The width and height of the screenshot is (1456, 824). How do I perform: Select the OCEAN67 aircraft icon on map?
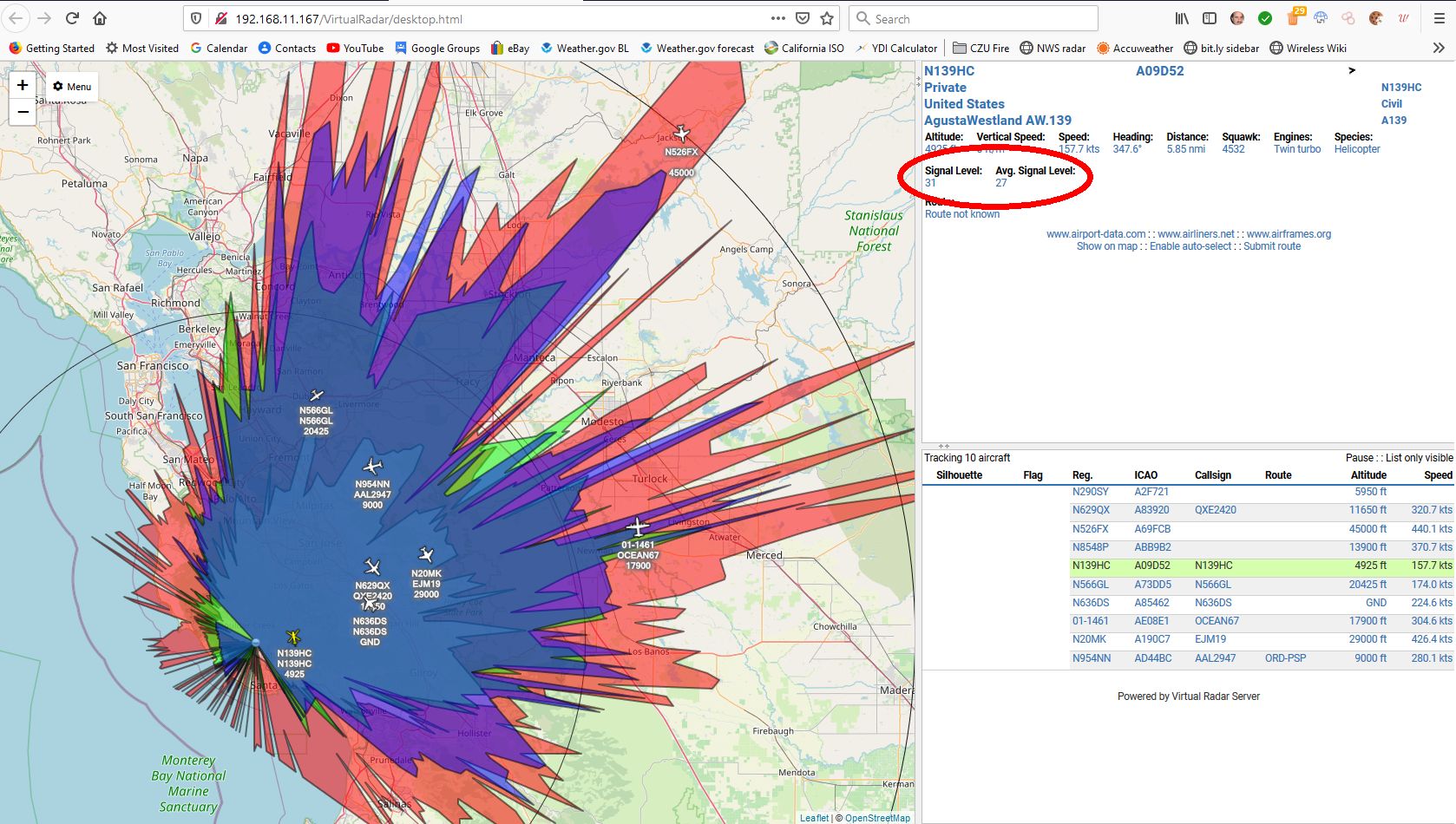pos(638,526)
